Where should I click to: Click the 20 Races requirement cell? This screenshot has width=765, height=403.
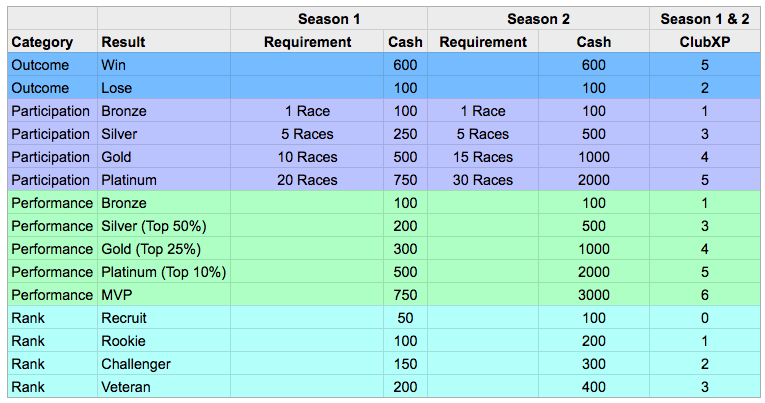coord(307,180)
